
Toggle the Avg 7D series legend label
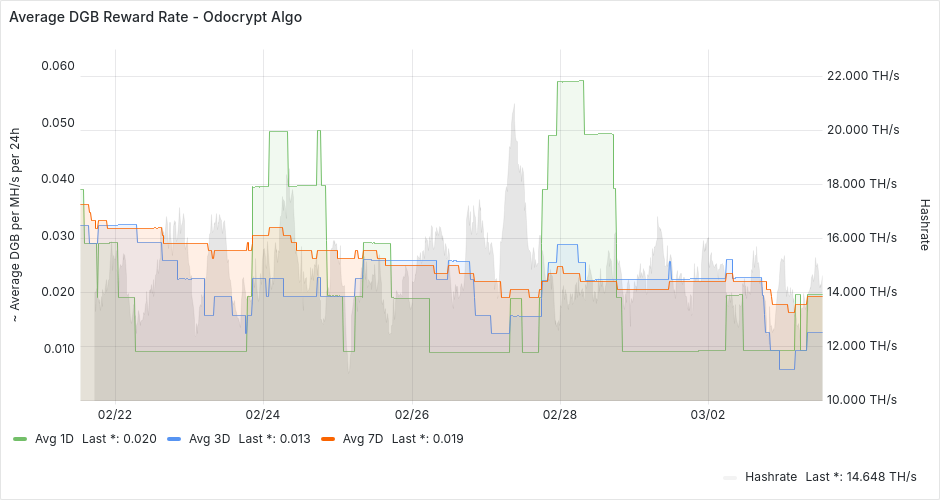(363, 439)
